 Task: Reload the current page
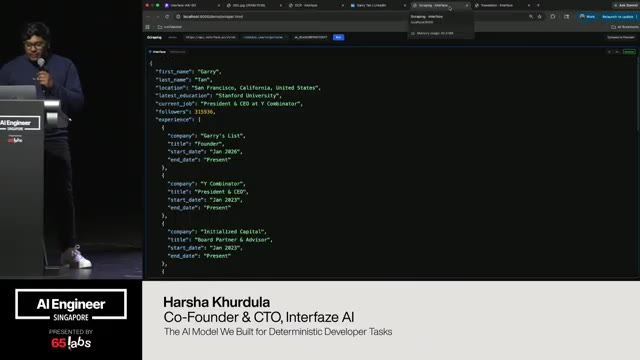[167, 17]
